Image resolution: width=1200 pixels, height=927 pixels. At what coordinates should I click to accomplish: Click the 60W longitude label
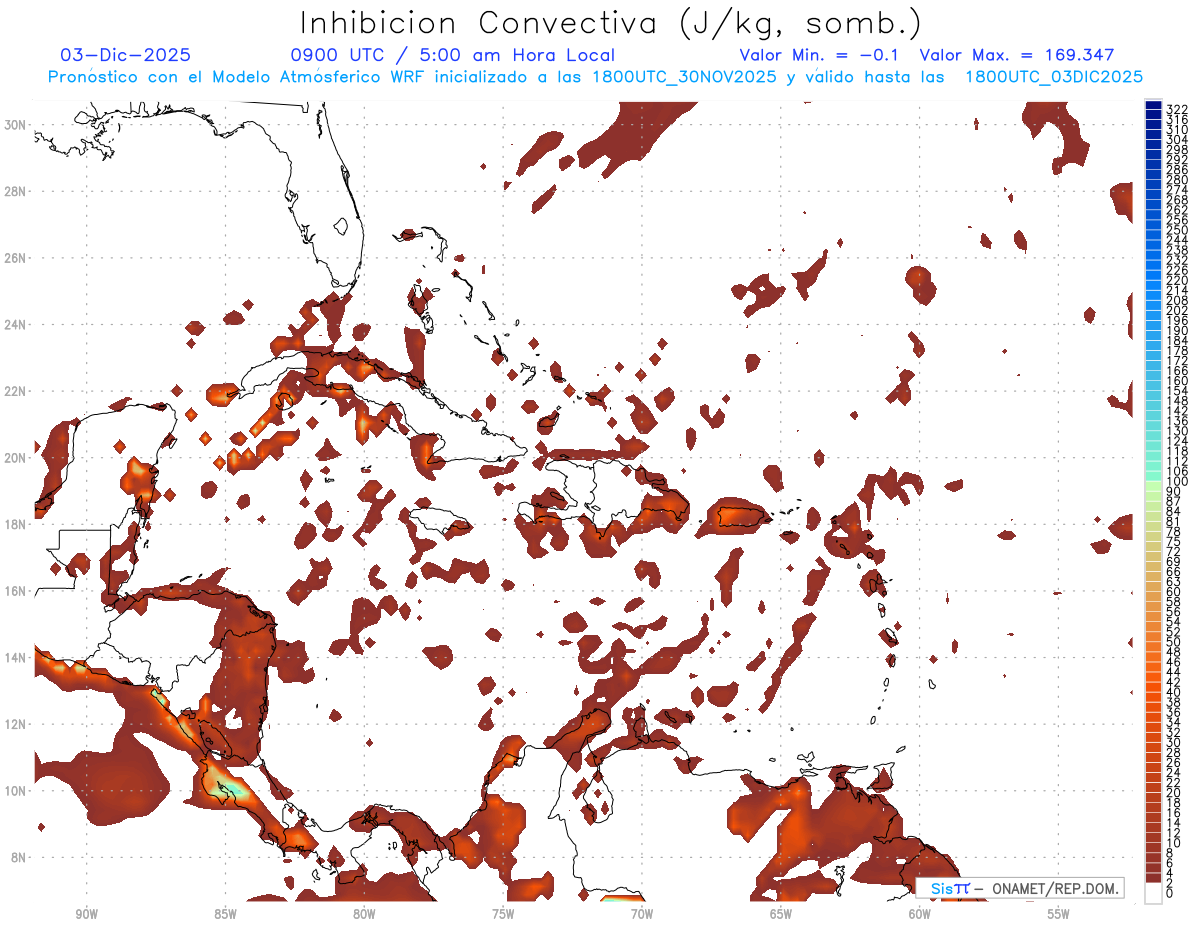pyautogui.click(x=920, y=914)
